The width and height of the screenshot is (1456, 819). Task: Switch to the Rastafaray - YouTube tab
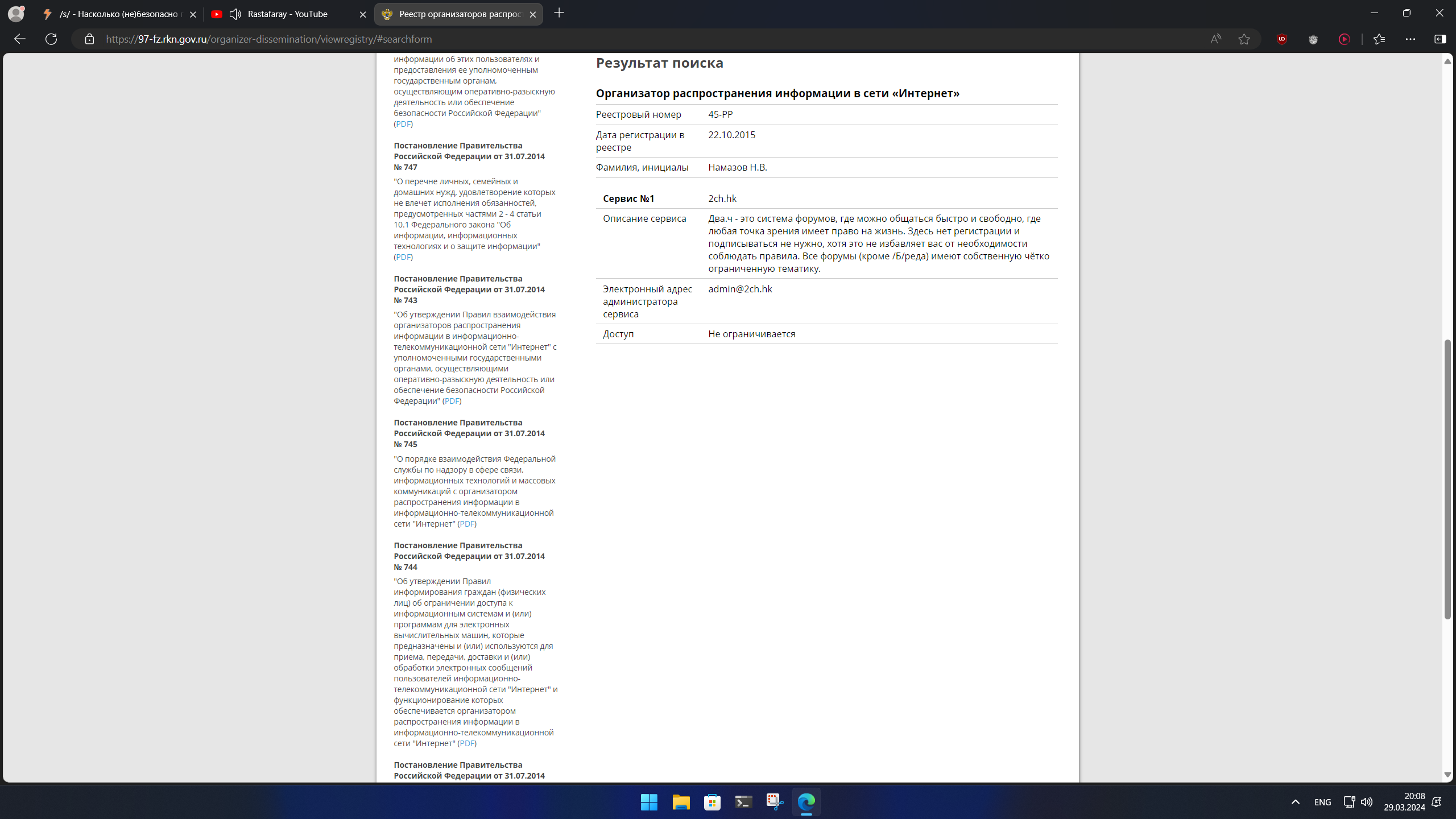point(288,14)
